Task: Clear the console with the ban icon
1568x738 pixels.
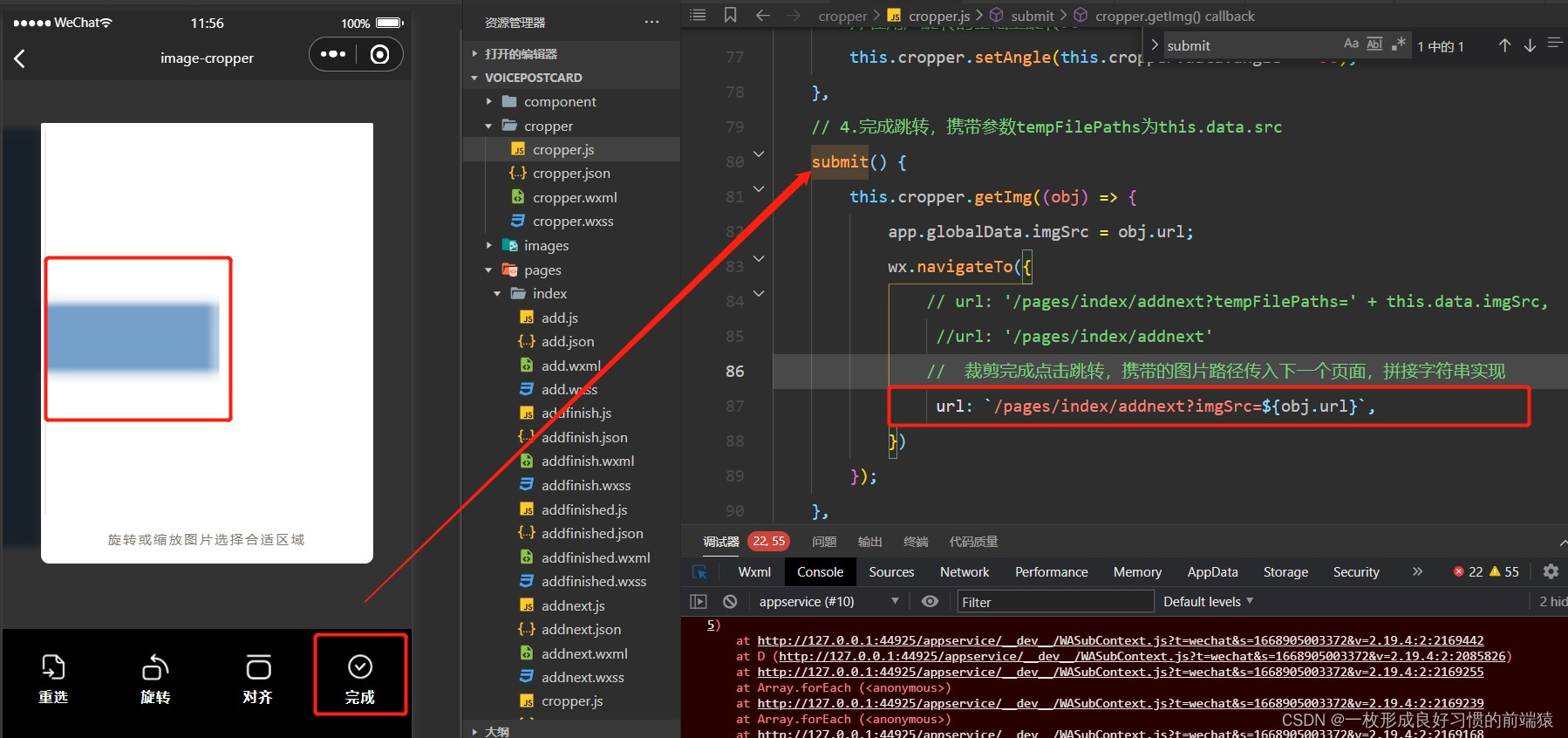Action: point(730,601)
